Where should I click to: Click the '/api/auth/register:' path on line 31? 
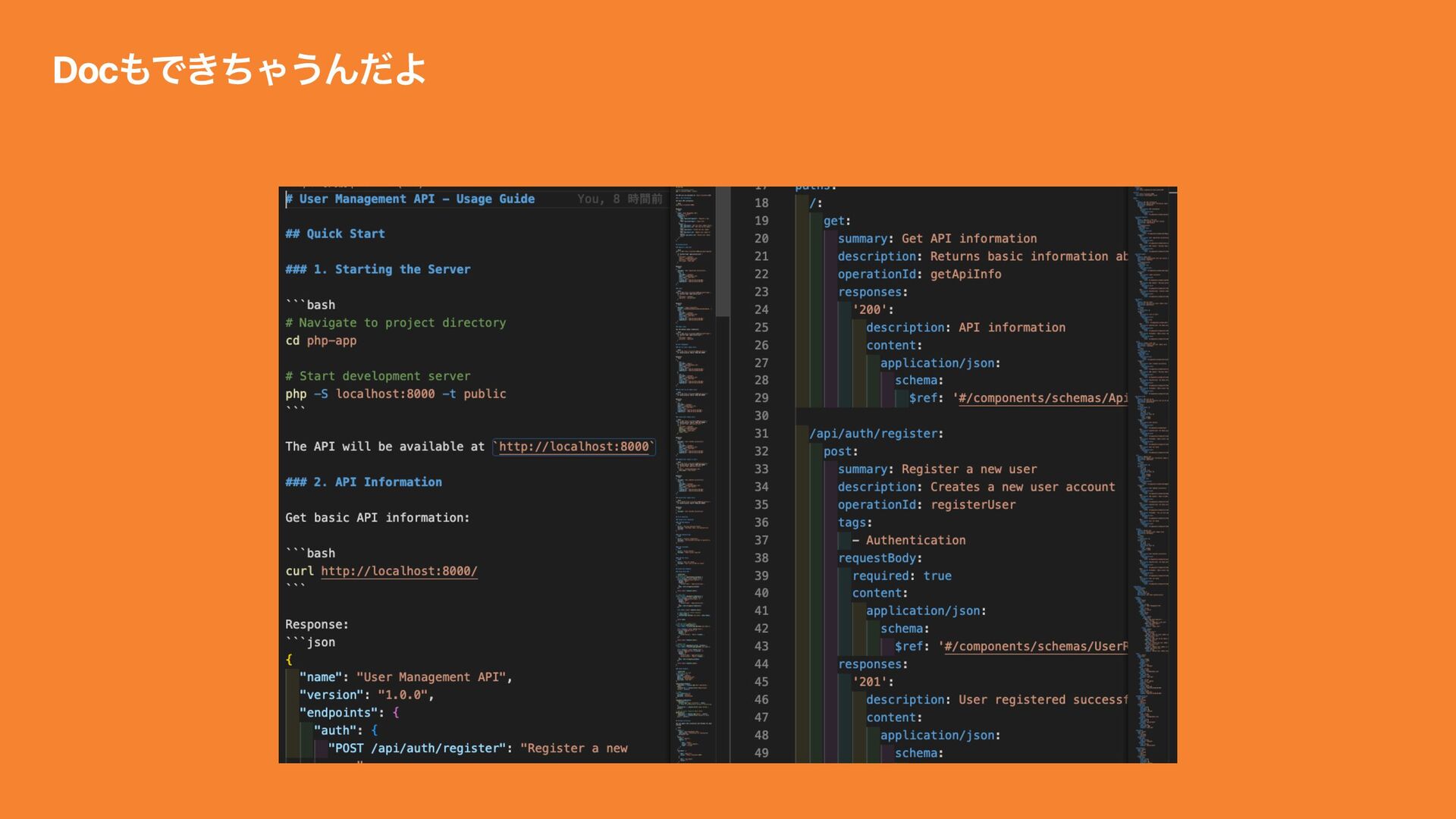click(877, 434)
